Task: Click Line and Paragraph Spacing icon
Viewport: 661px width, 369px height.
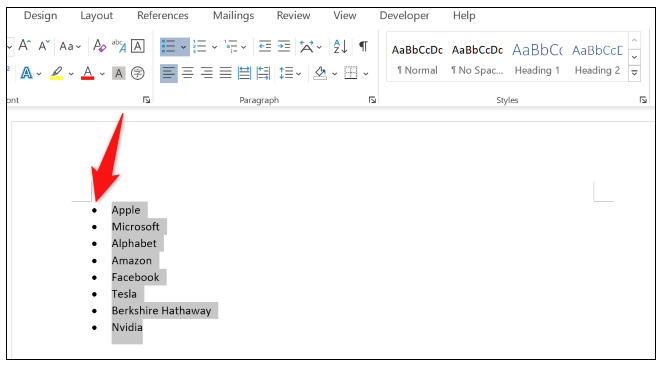Action: click(x=286, y=73)
